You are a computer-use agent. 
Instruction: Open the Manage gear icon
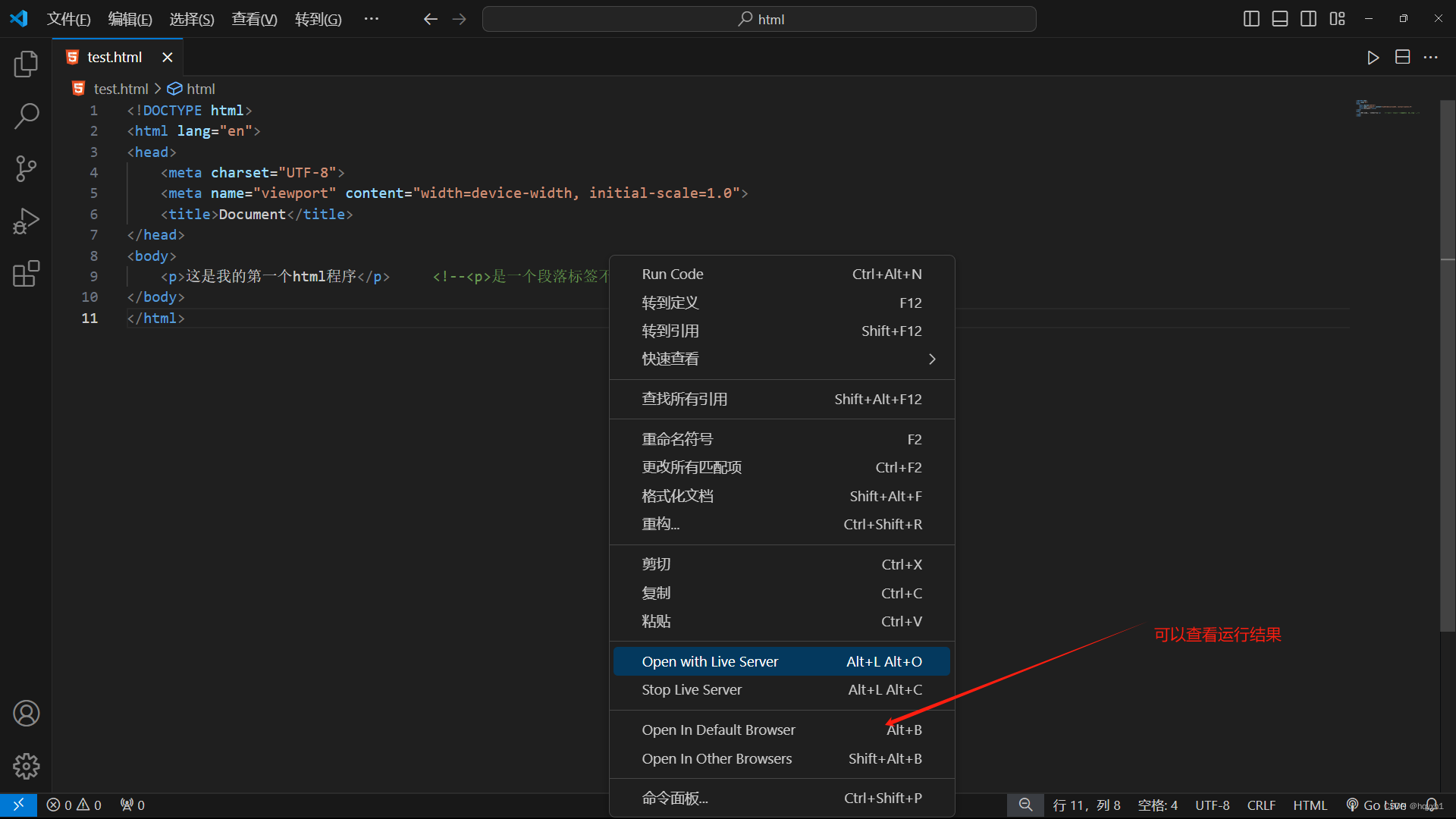click(26, 766)
